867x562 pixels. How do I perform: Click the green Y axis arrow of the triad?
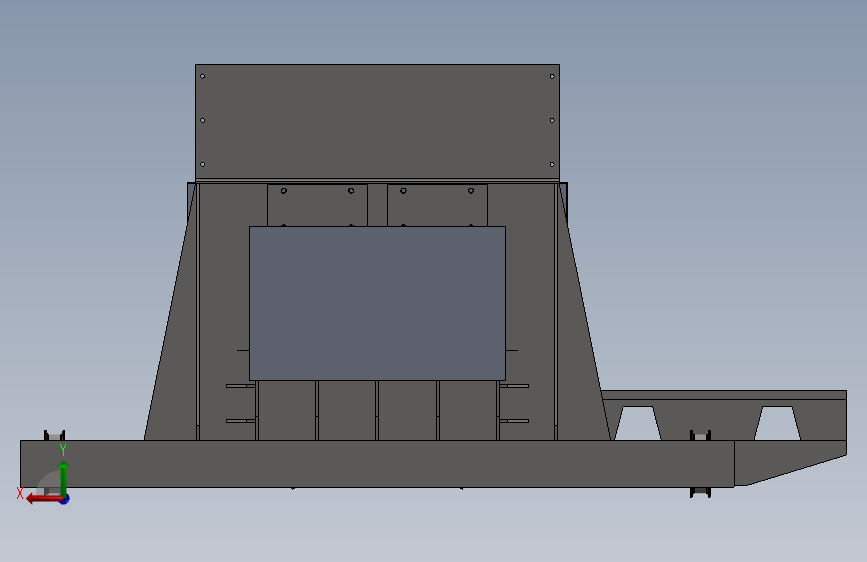tap(64, 477)
